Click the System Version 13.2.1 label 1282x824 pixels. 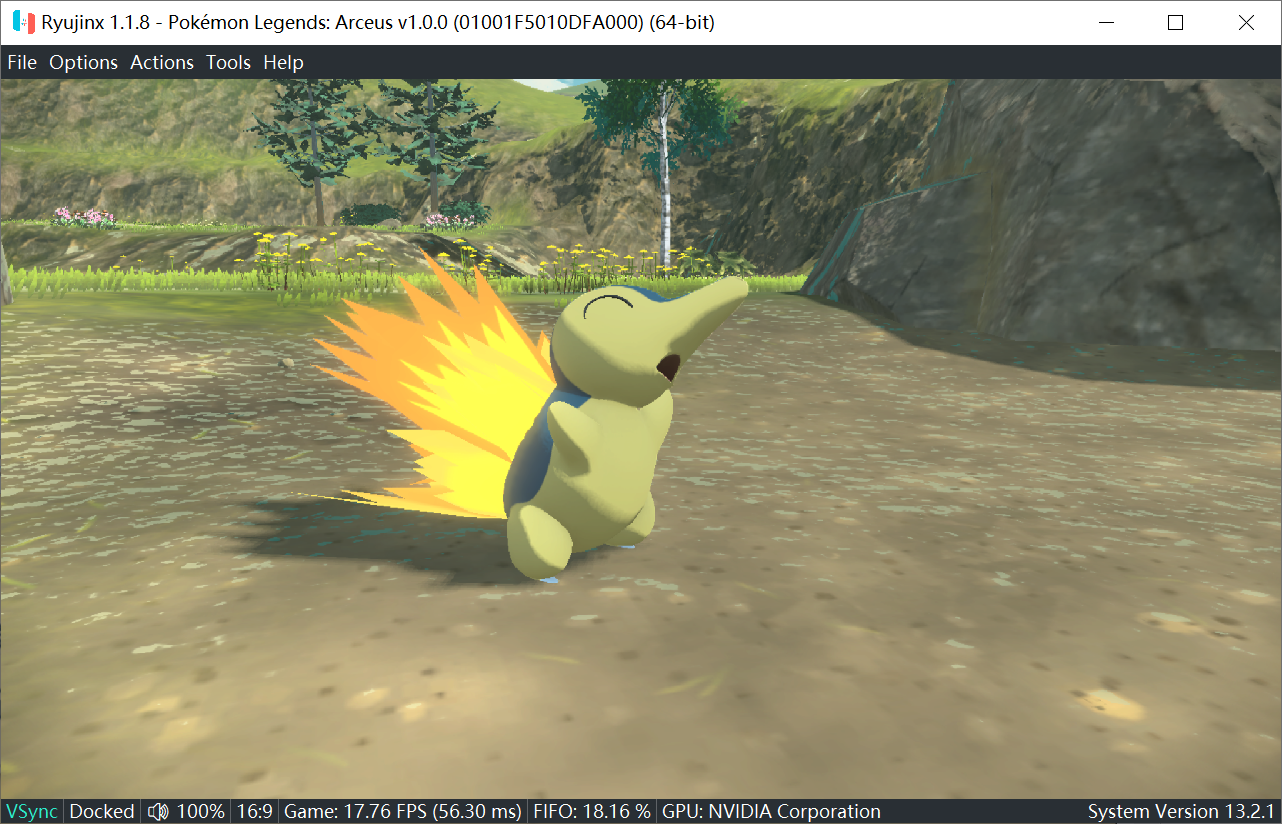point(1181,811)
